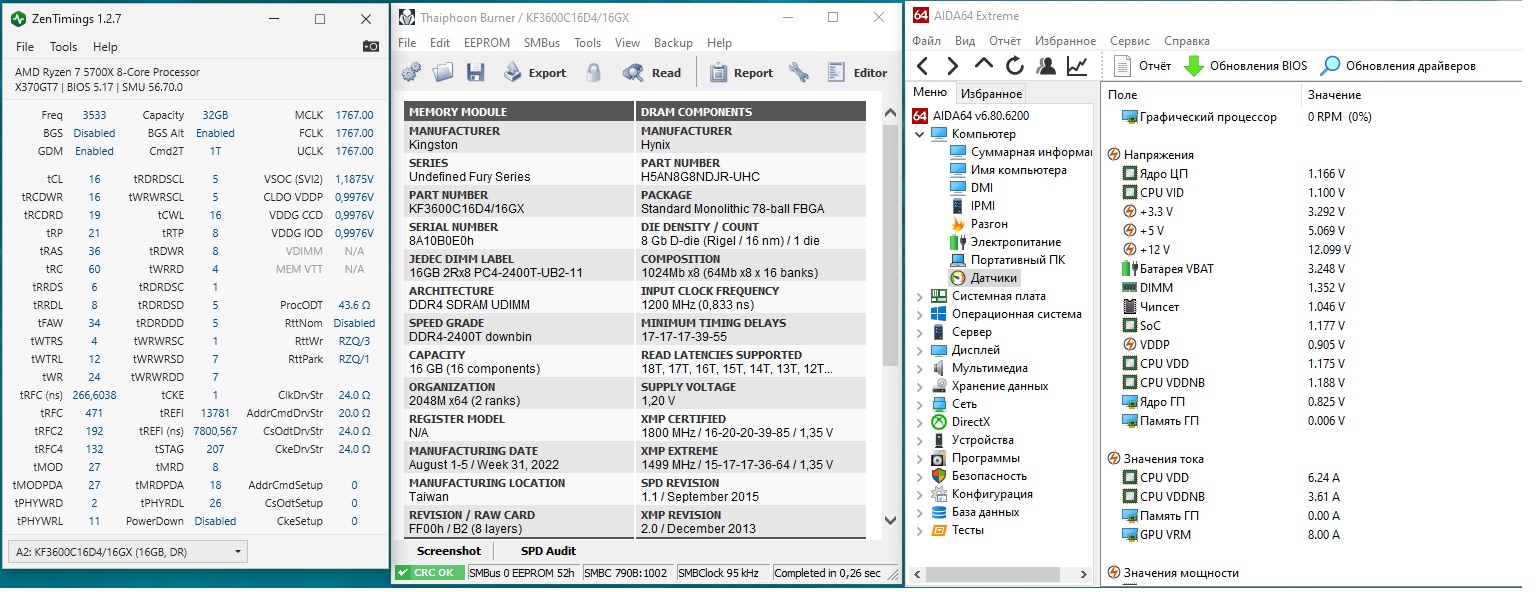Open ZenTimings memory module dropdown

[126, 552]
